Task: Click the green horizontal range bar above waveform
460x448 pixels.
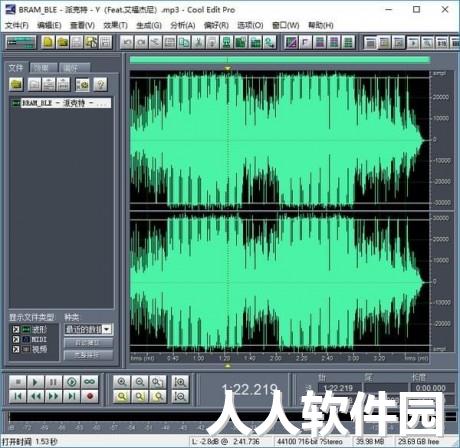Action: click(280, 60)
